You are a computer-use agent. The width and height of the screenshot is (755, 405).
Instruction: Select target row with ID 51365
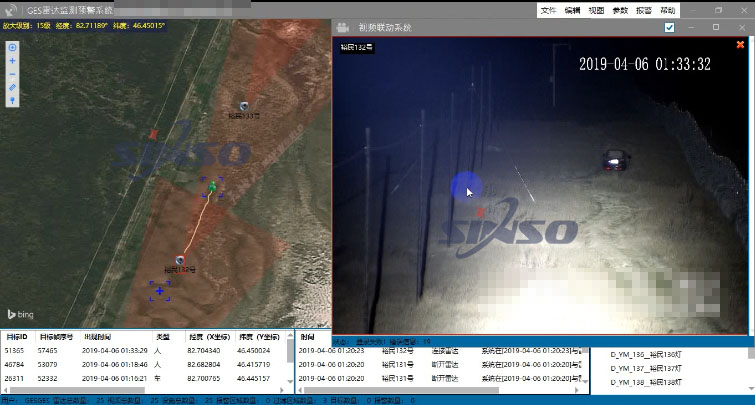click(16, 352)
